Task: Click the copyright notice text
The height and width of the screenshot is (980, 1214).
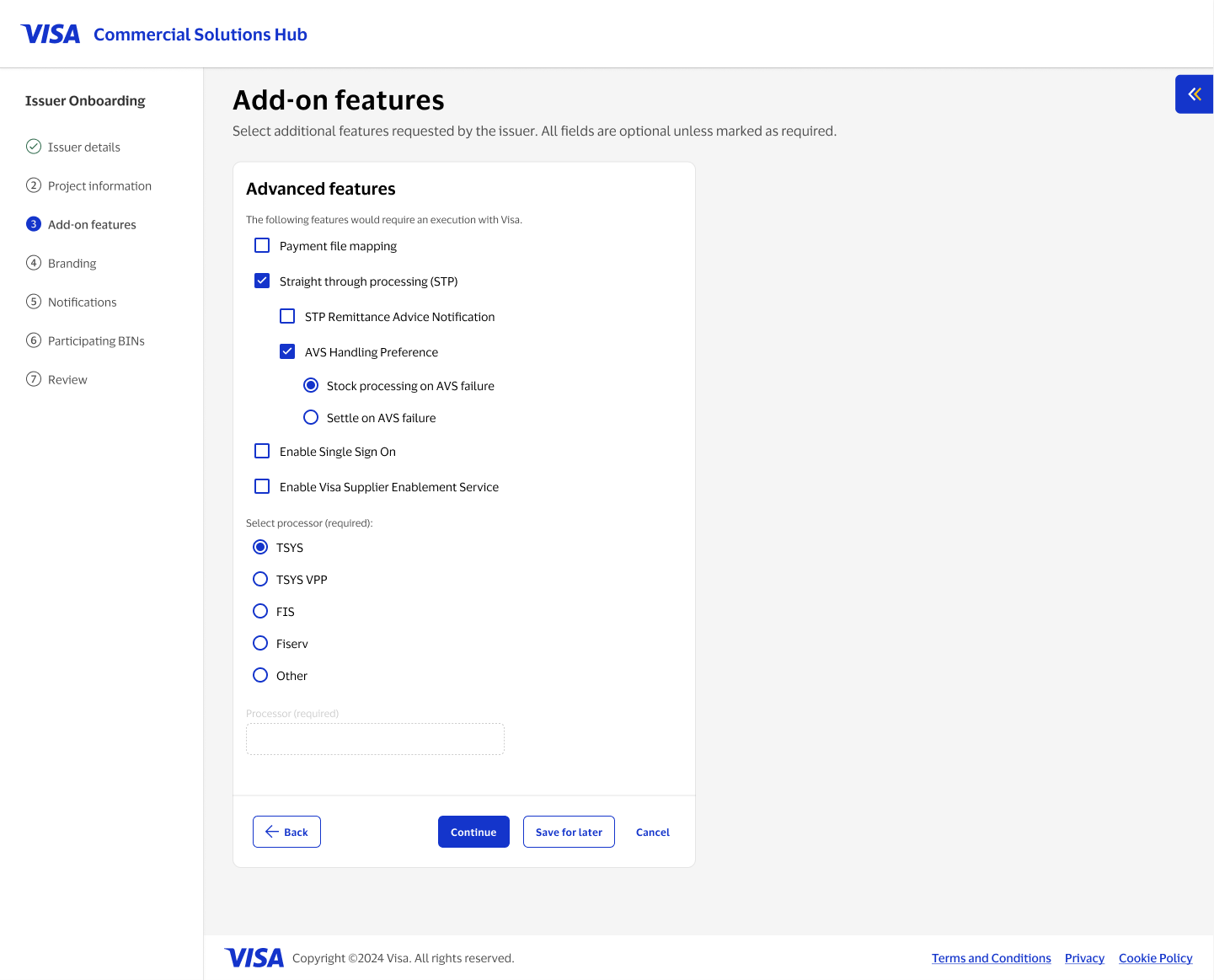Action: pyautogui.click(x=404, y=958)
